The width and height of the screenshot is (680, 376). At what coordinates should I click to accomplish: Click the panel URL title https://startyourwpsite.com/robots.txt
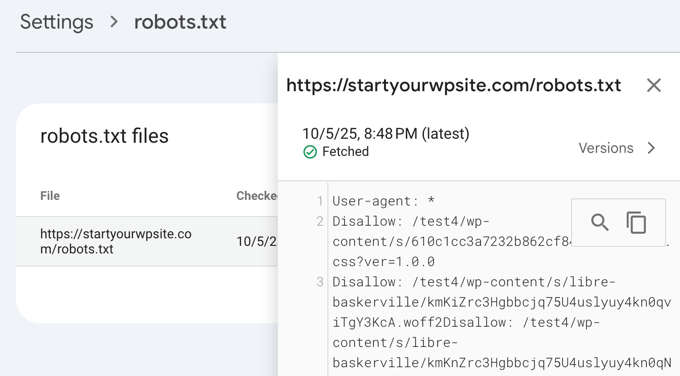tap(454, 85)
